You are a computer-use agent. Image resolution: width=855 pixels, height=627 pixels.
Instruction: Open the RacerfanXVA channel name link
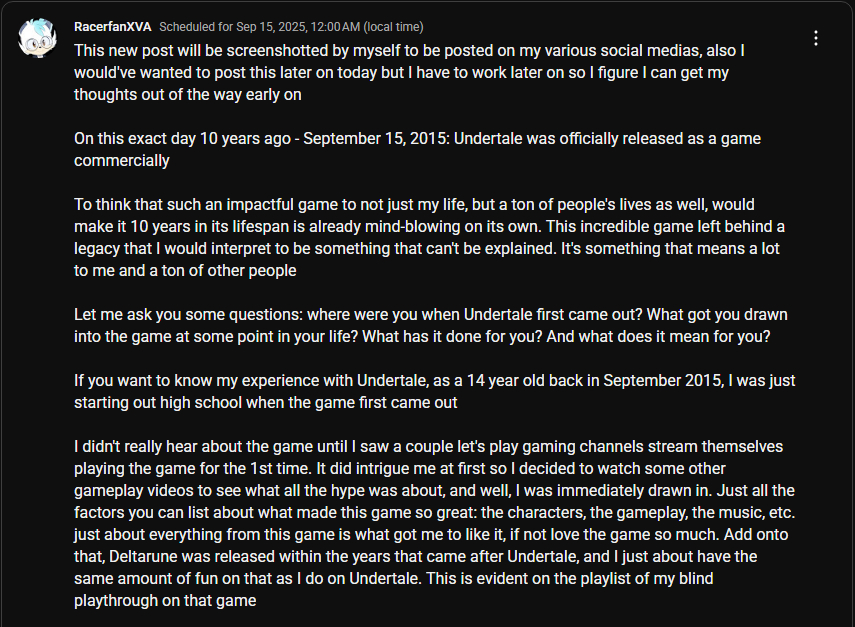tap(112, 26)
